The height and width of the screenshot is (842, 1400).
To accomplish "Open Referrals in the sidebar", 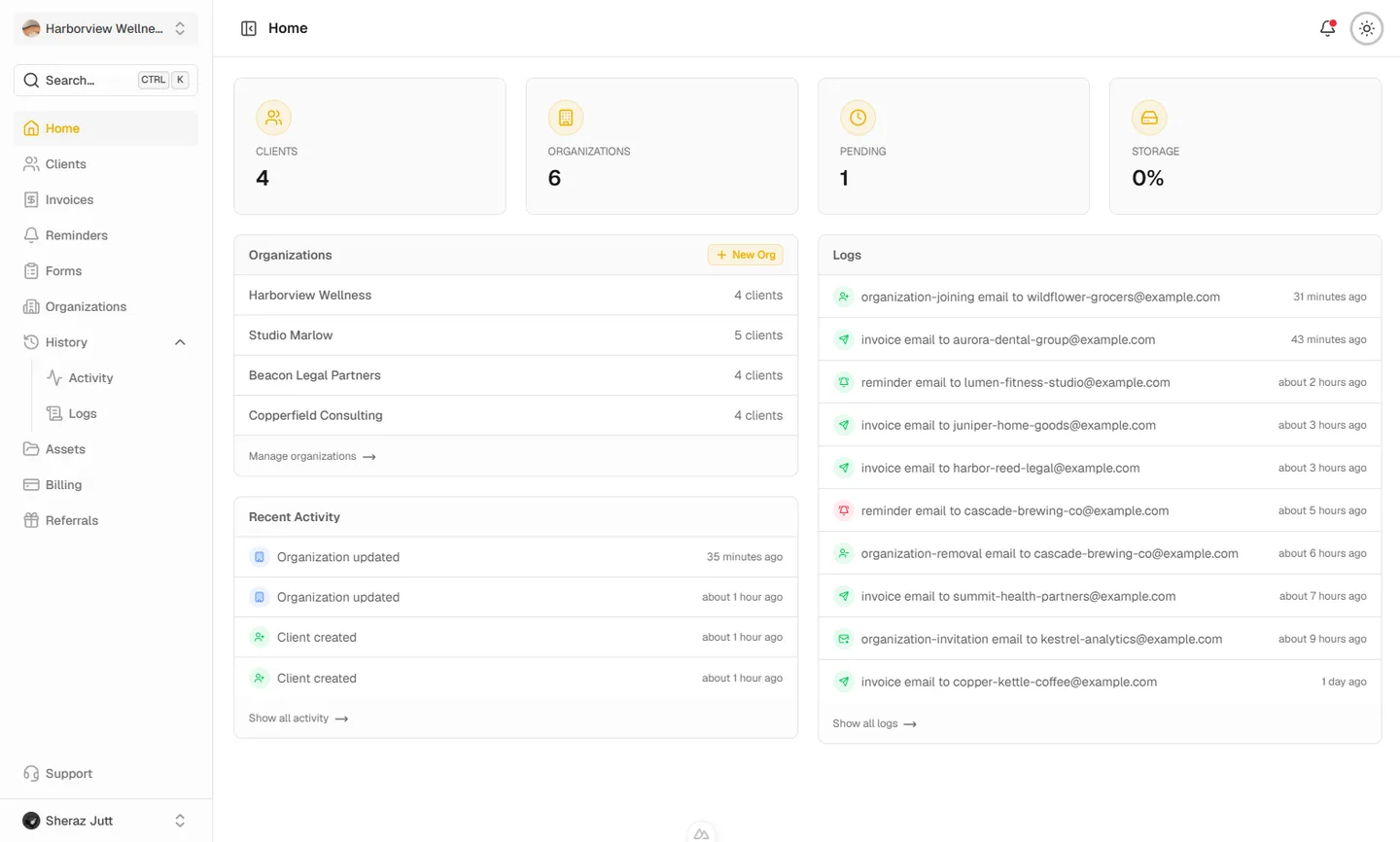I will pos(105,520).
